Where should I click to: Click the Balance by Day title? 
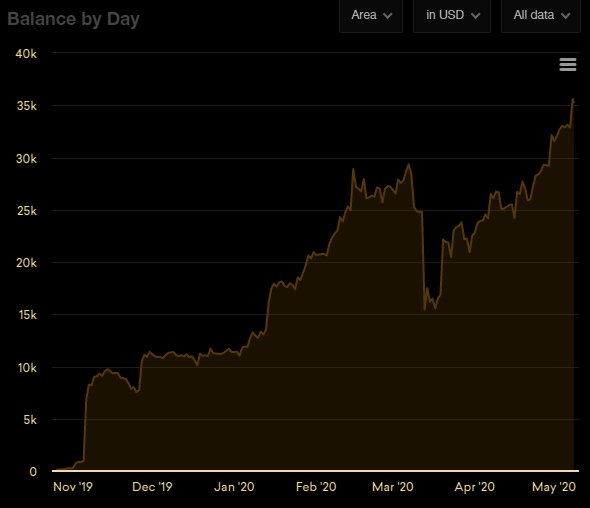click(74, 19)
